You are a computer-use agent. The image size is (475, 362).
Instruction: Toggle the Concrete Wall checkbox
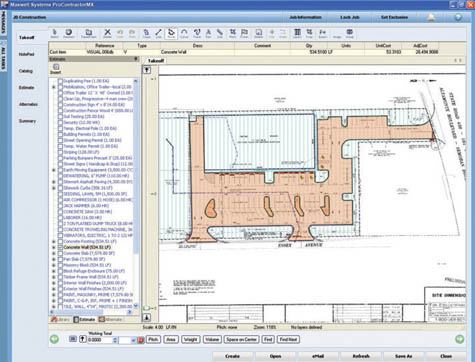pos(60,247)
